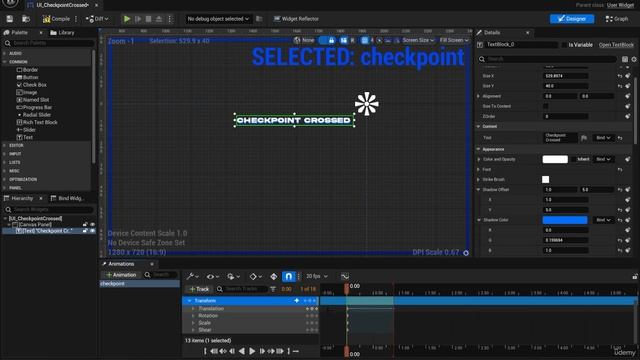Start Play in Editor with the green arrow

127,19
